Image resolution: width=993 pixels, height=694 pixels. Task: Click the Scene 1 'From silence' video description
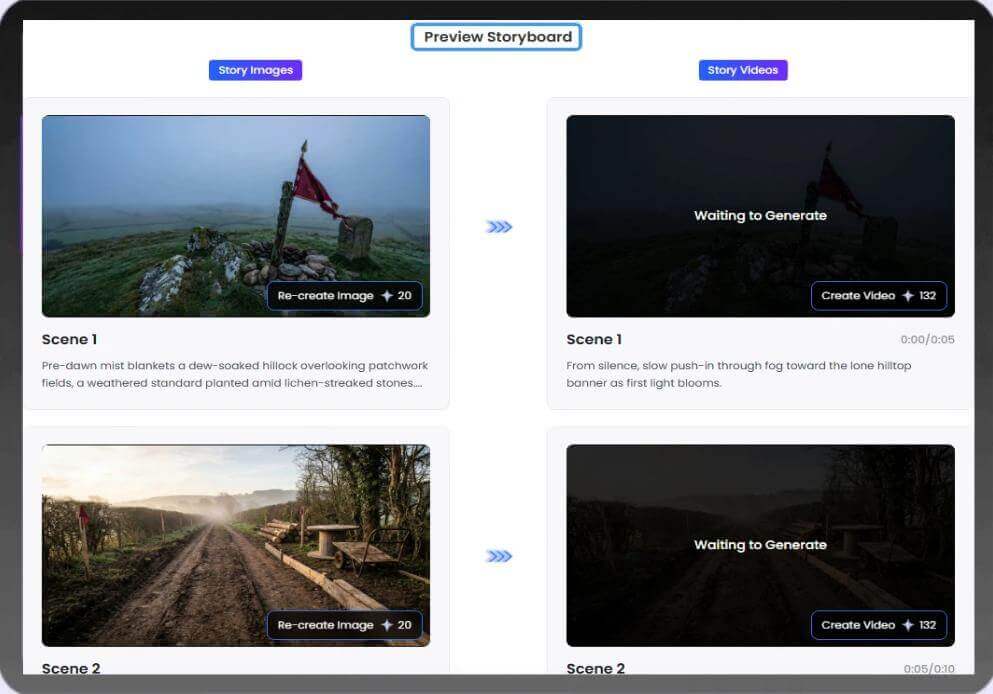tap(738, 374)
